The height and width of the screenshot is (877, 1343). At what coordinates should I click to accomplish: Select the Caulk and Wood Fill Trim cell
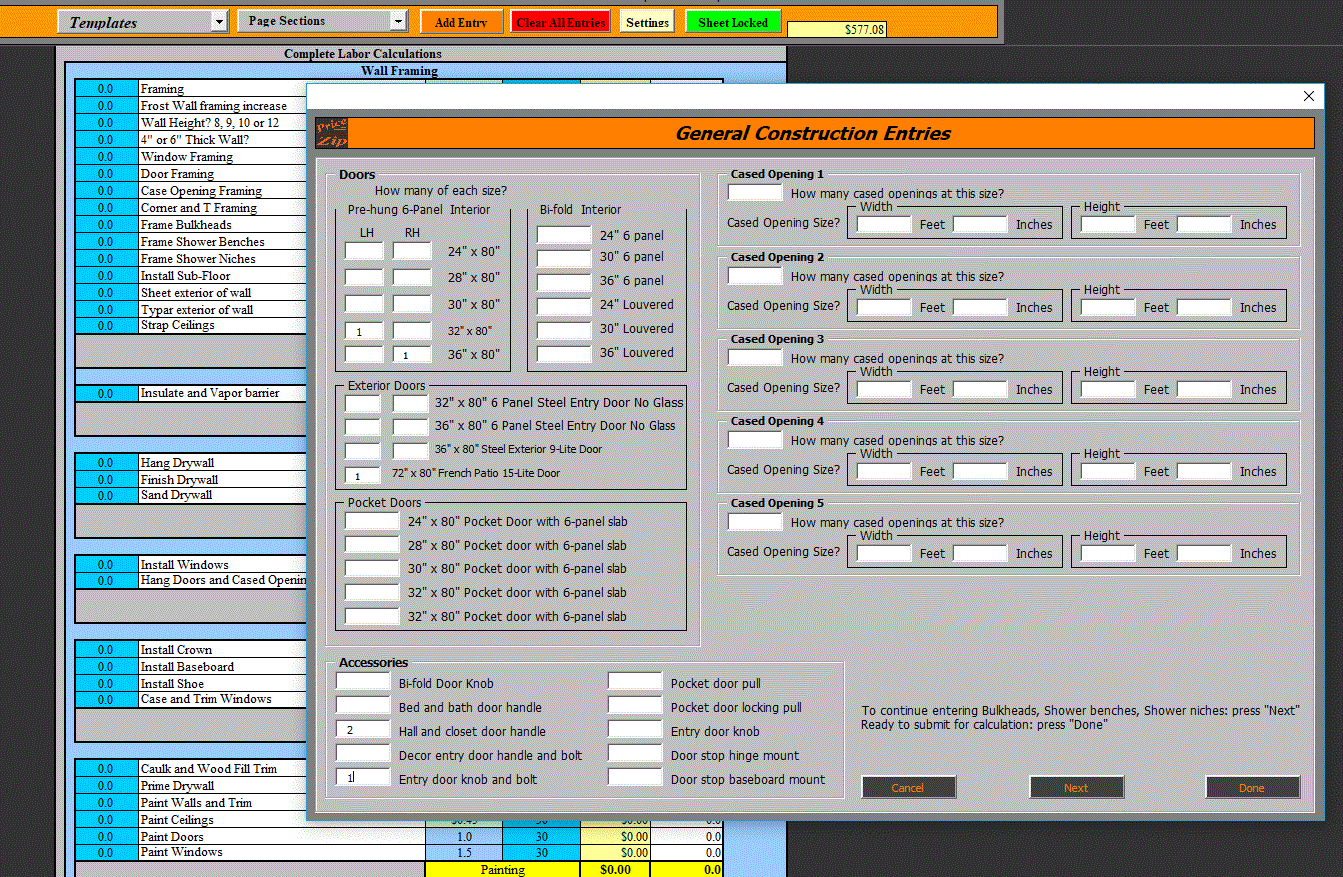222,769
